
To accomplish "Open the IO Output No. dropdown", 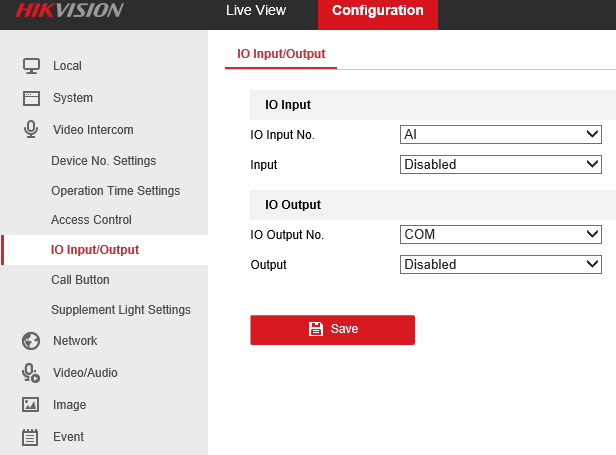I will point(500,235).
